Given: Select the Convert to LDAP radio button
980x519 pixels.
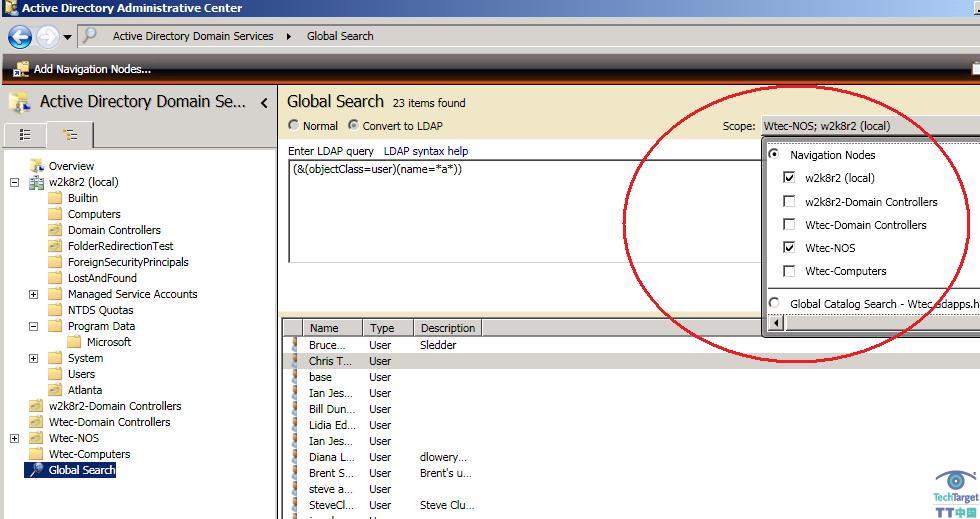Looking at the screenshot, I should point(353,125).
